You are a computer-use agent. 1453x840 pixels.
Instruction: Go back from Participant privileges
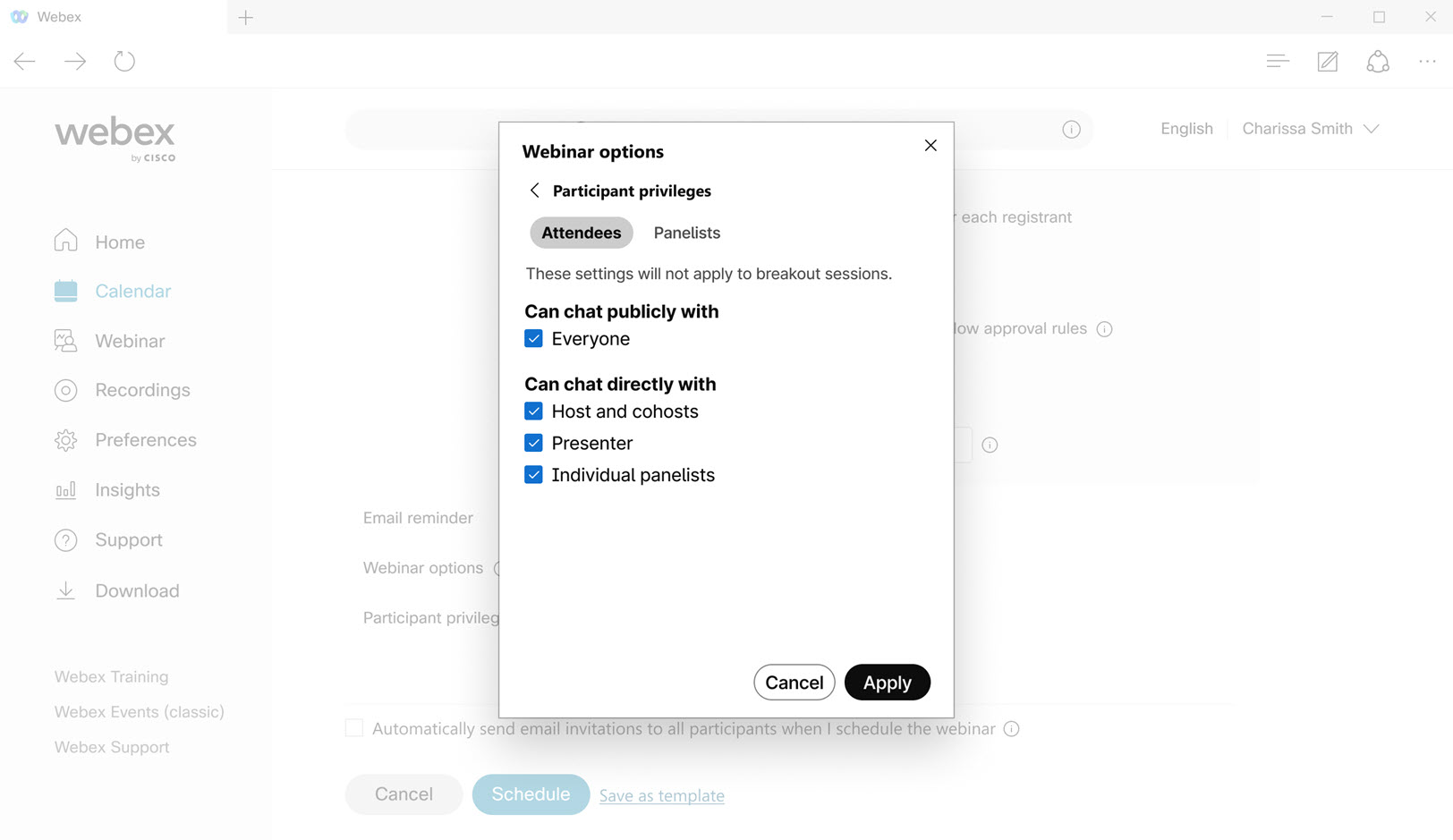[x=535, y=191]
